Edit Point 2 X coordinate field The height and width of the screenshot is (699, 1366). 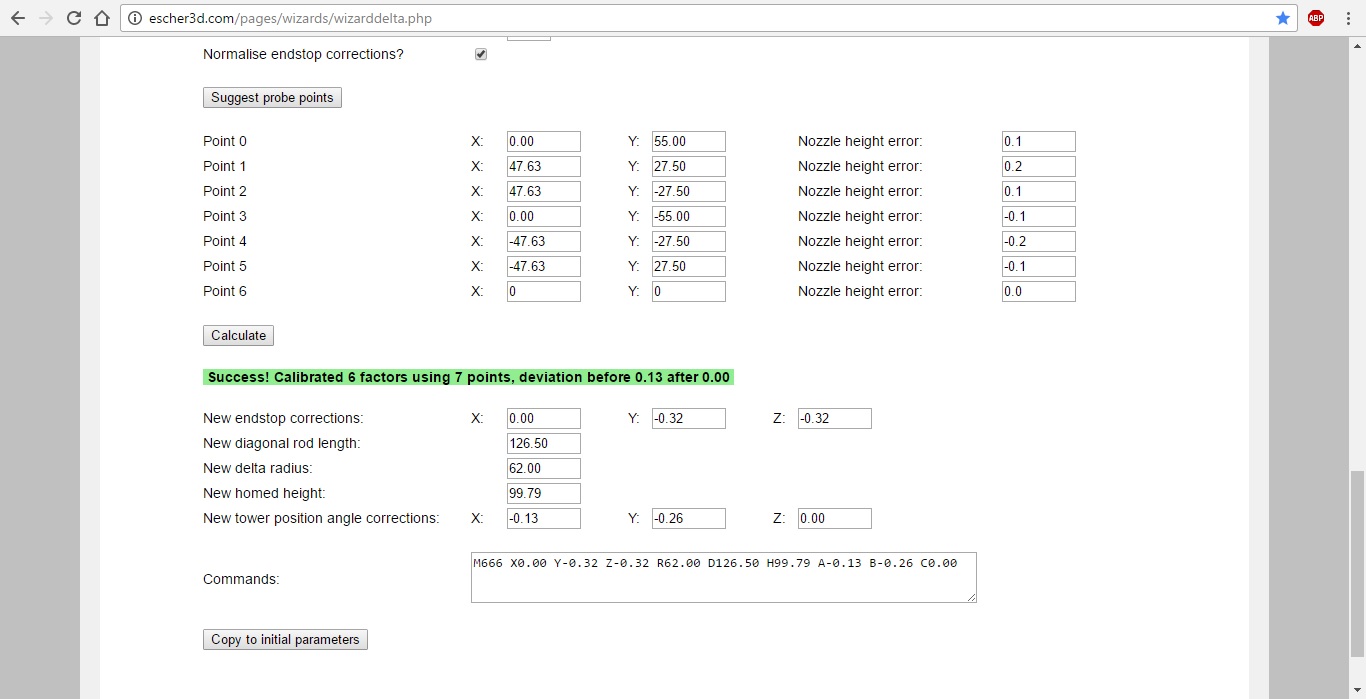click(x=544, y=192)
